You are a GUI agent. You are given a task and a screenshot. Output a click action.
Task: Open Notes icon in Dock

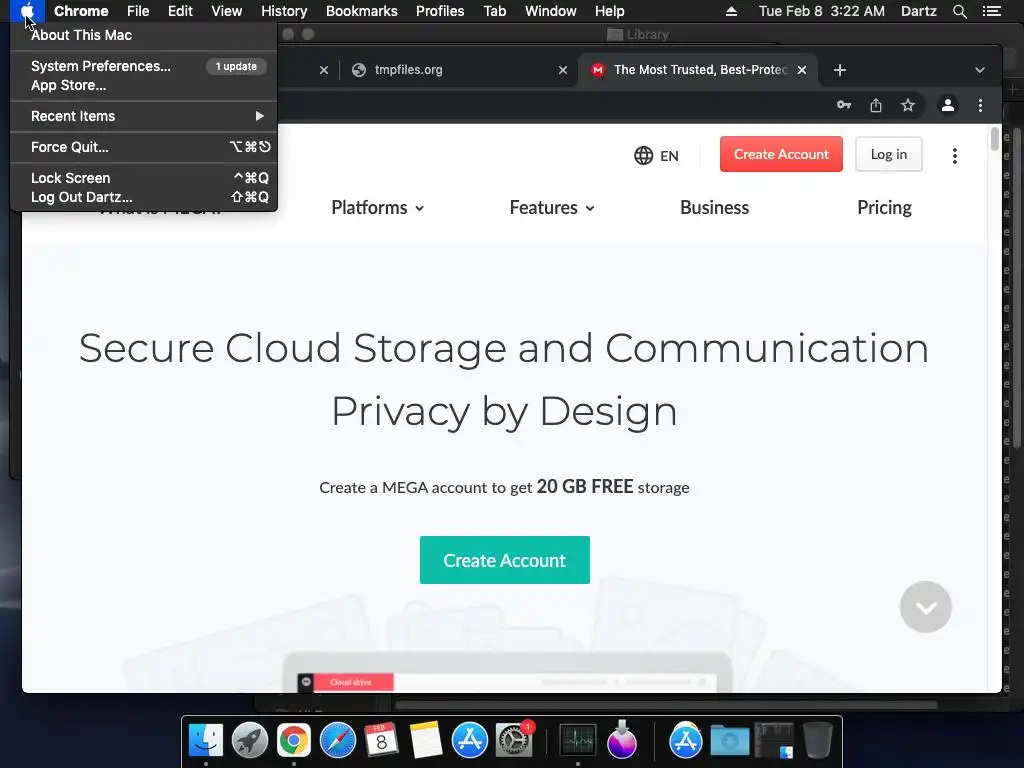pos(426,740)
